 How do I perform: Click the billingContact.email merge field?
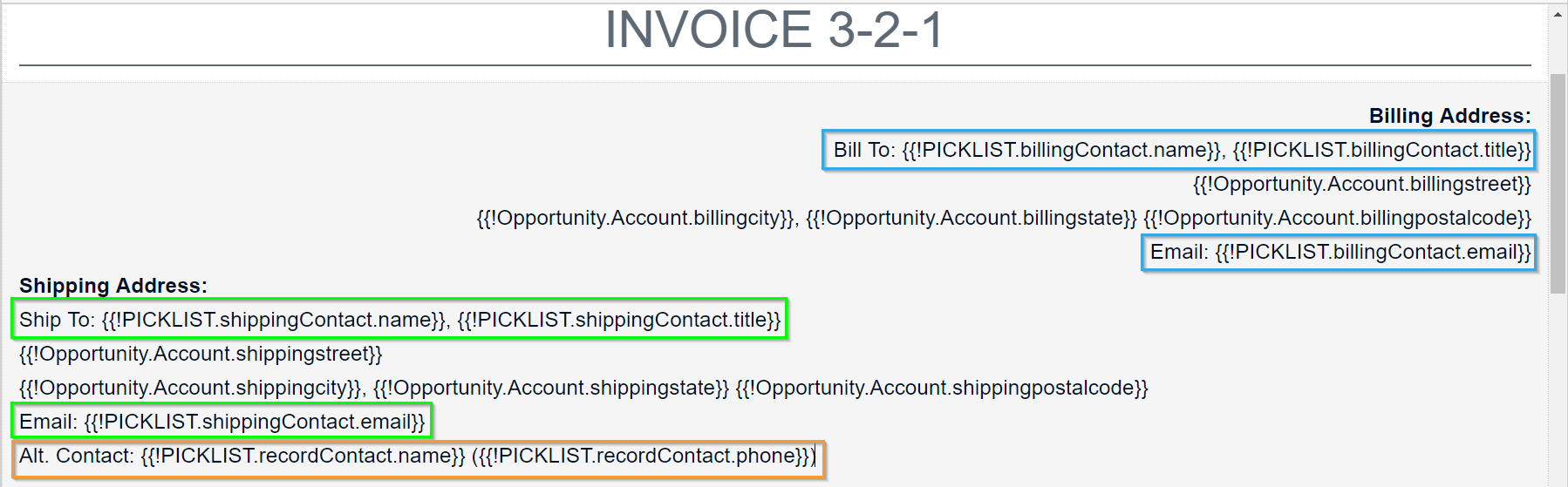click(x=1373, y=252)
